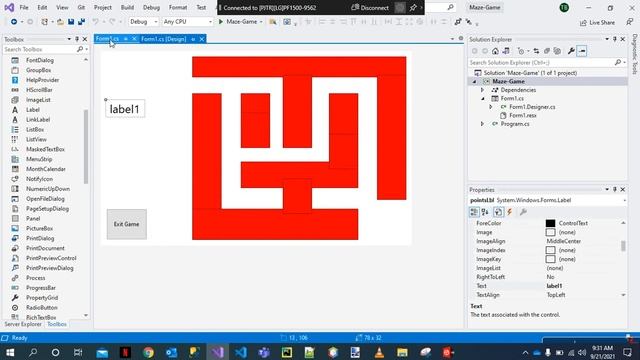Pin the Properties panel
Image resolution: width=640 pixels, height=360 pixels.
tap(615, 190)
